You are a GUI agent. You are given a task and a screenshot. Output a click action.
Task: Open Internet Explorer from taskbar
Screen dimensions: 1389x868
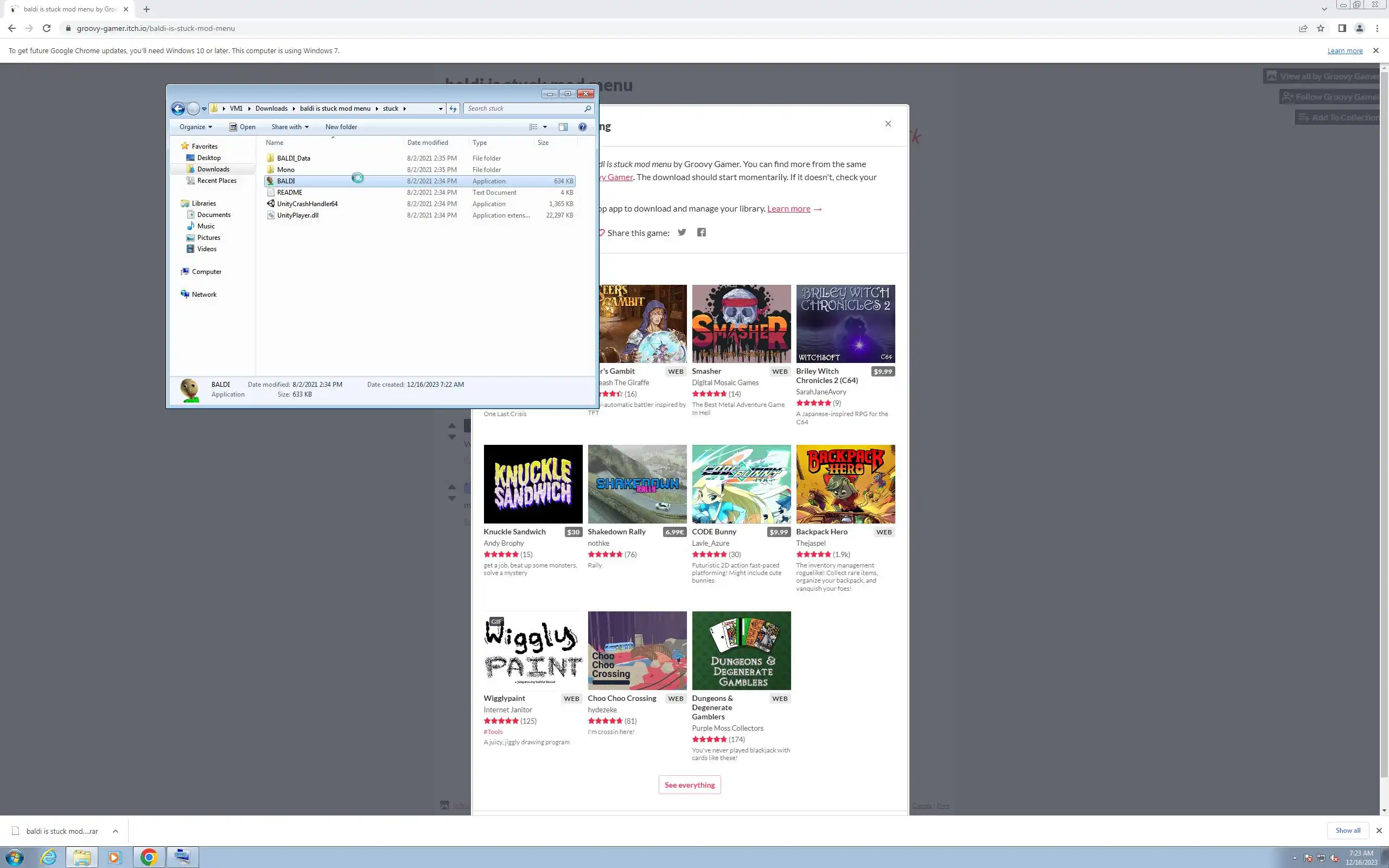[x=49, y=857]
